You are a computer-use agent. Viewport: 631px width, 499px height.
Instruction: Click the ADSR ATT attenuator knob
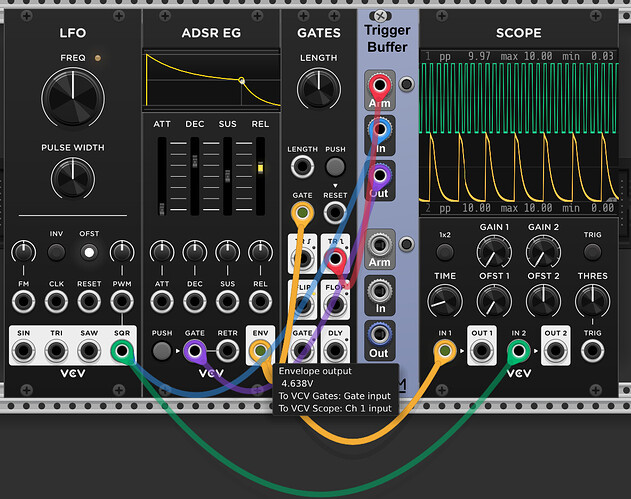click(x=162, y=252)
